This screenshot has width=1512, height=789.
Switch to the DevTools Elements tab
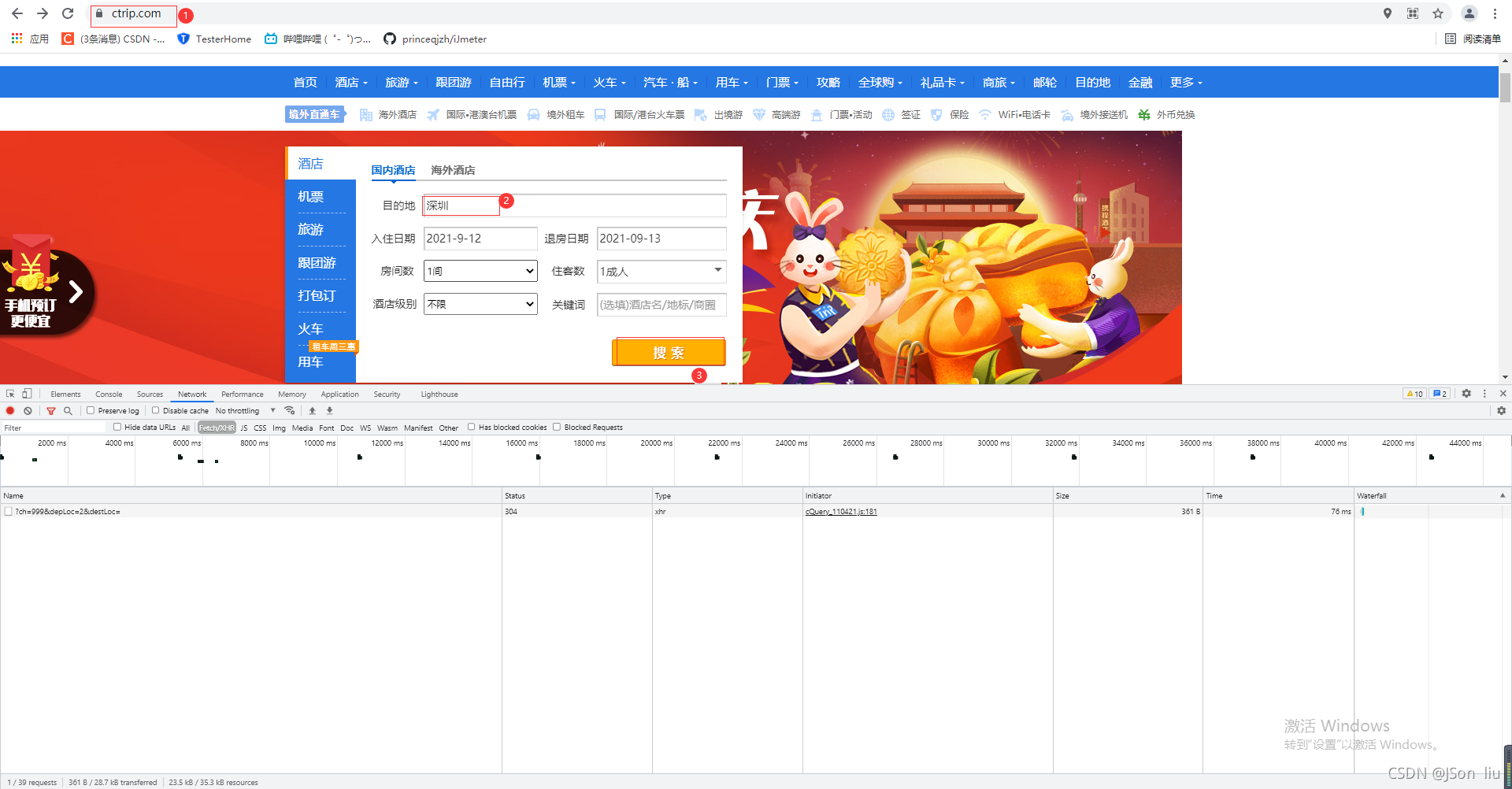65,394
